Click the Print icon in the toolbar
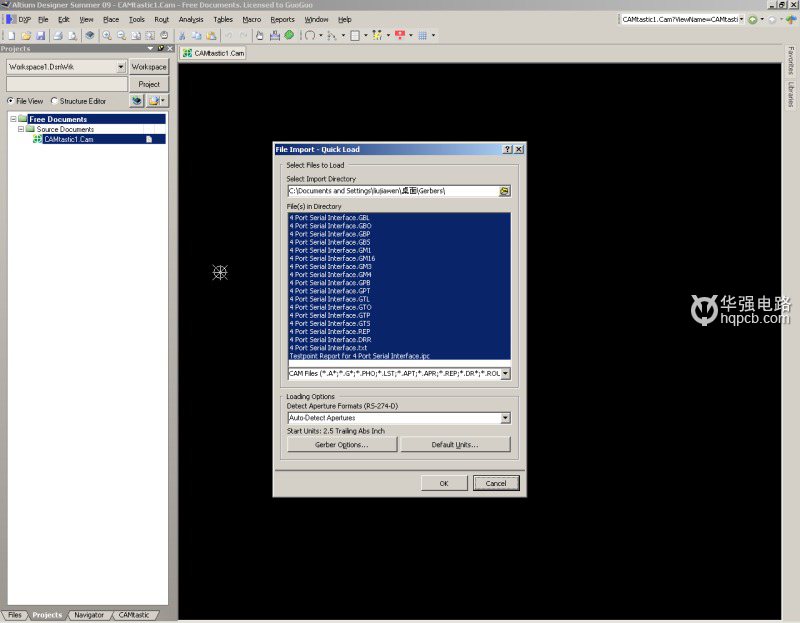Screen dimensions: 800x623 tap(58, 35)
